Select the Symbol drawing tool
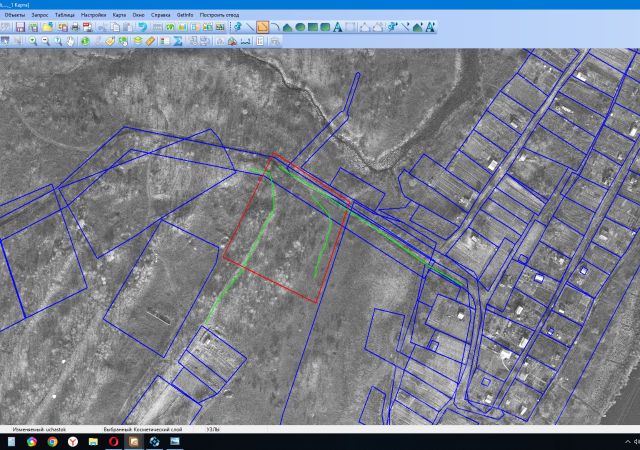Image resolution: width=640 pixels, height=450 pixels. pos(238,27)
